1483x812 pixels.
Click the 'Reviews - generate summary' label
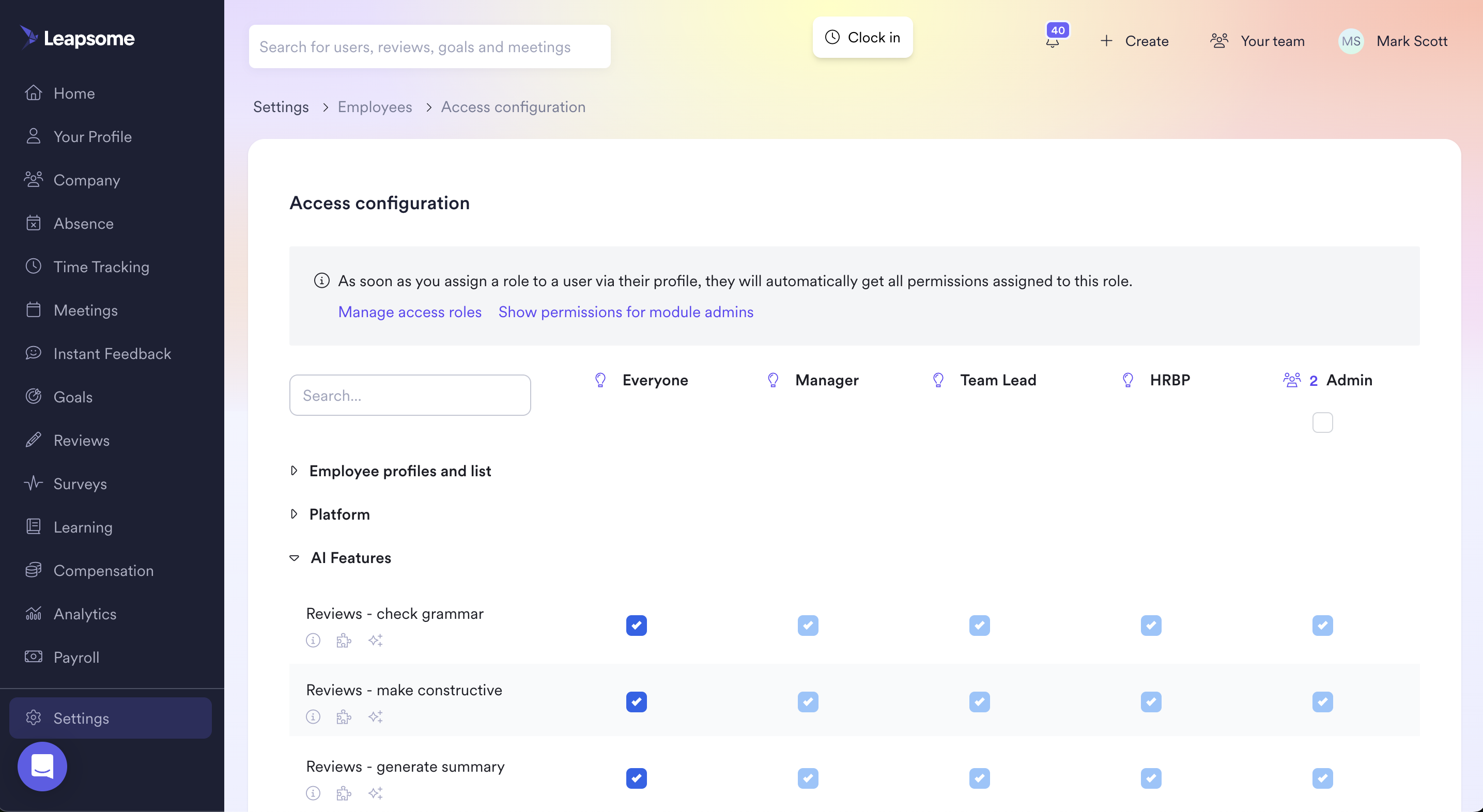(405, 766)
